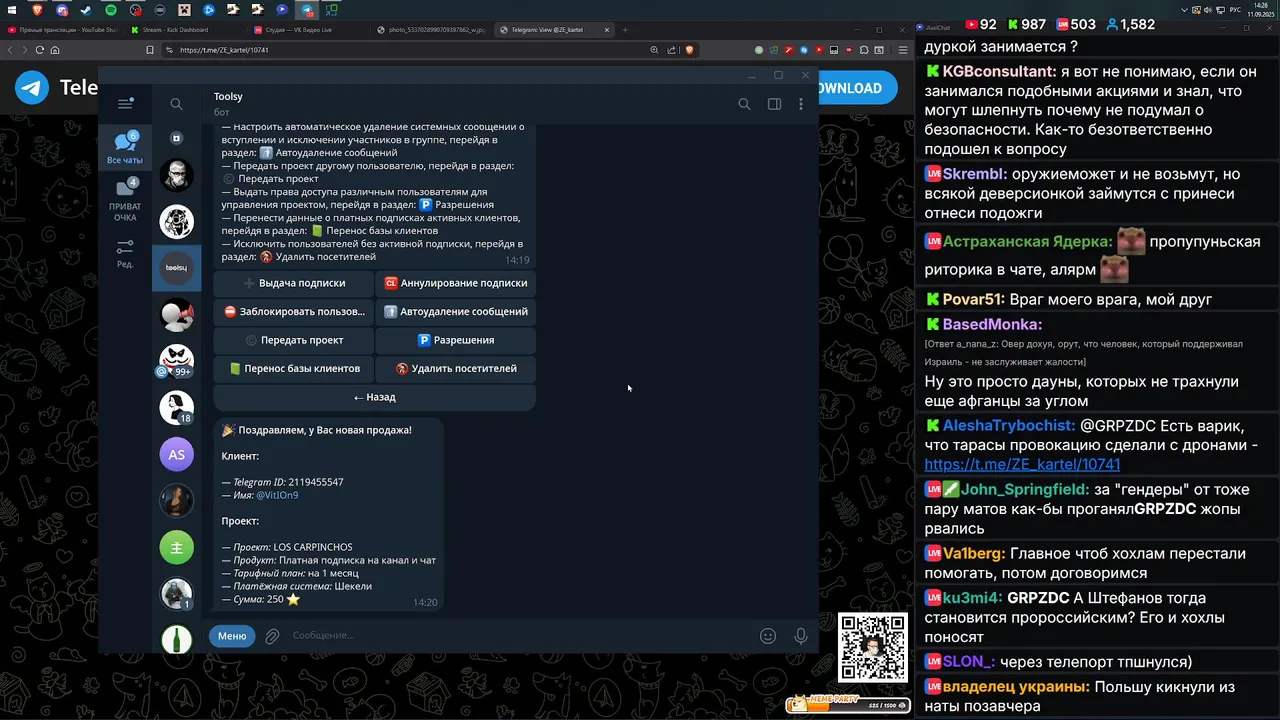The width and height of the screenshot is (1280, 720).
Task: Open the Toolsy bot profile header
Action: pos(228,103)
